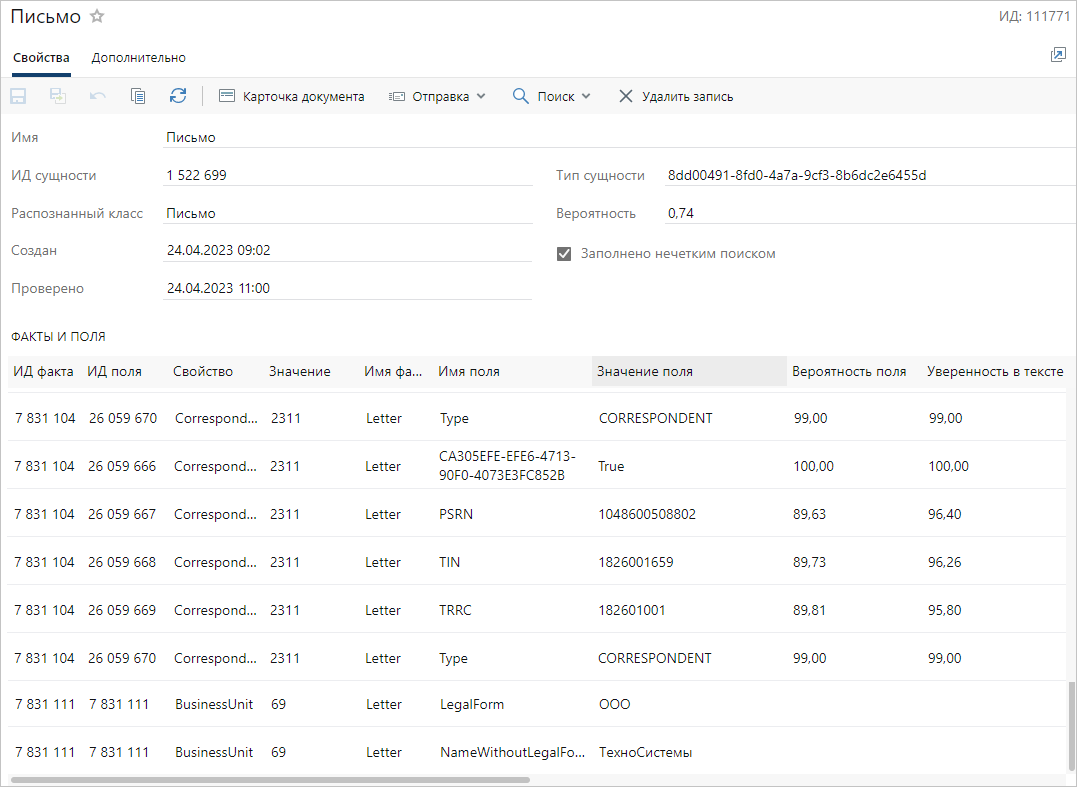The image size is (1077, 787).
Task: Click the Вероятность field with 0,74
Action: [x=860, y=213]
